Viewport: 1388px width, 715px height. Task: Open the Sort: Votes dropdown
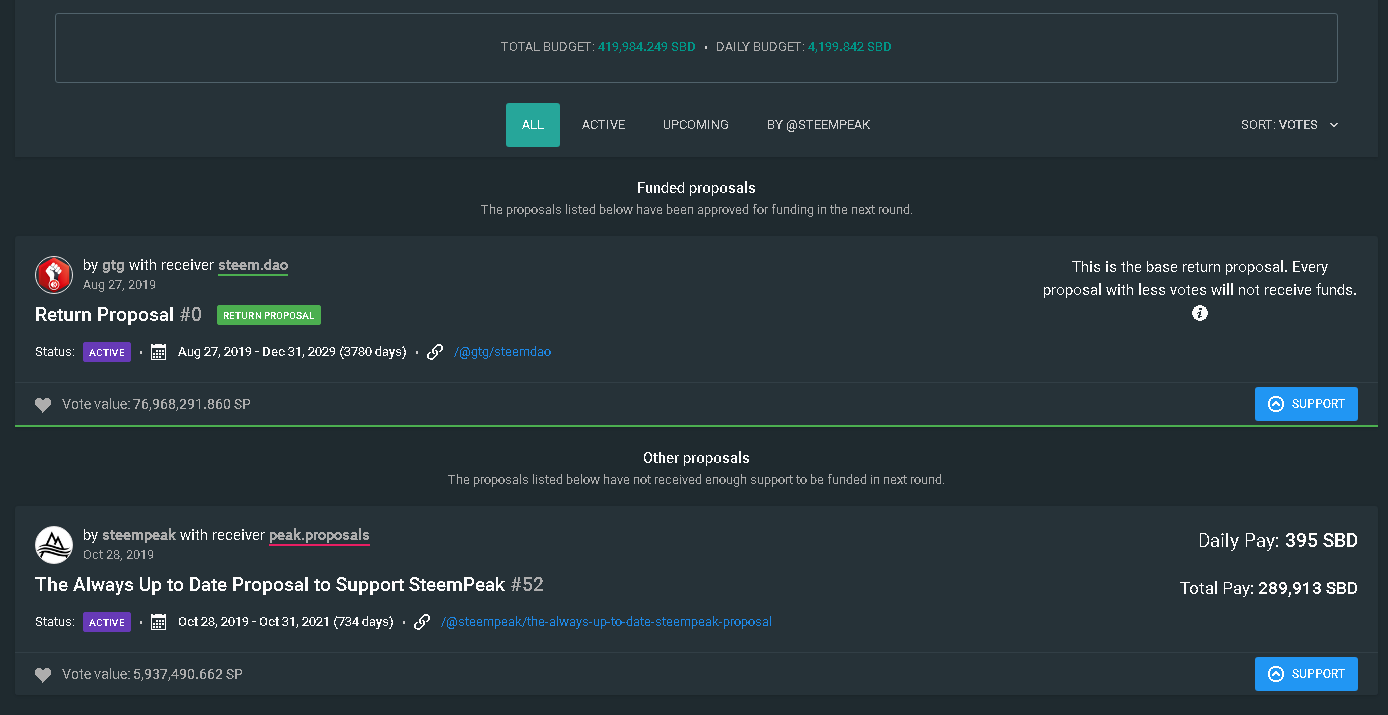point(1289,125)
